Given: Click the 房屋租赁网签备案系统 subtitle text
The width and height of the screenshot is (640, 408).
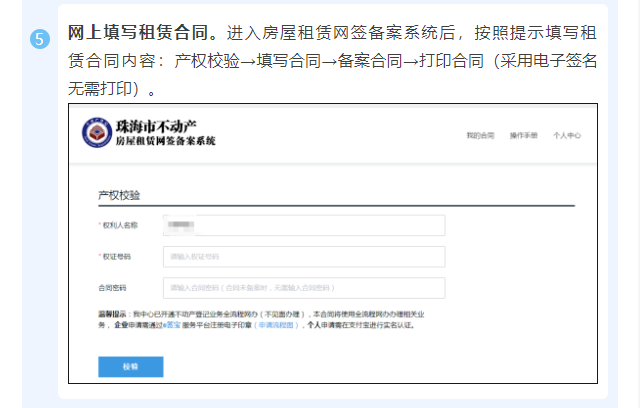Looking at the screenshot, I should pyautogui.click(x=165, y=142).
